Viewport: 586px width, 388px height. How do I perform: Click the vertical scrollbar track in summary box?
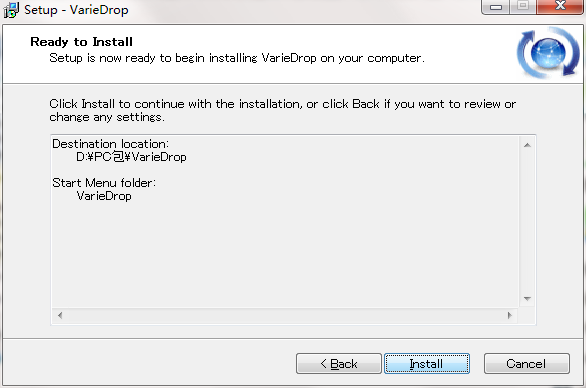pos(527,222)
